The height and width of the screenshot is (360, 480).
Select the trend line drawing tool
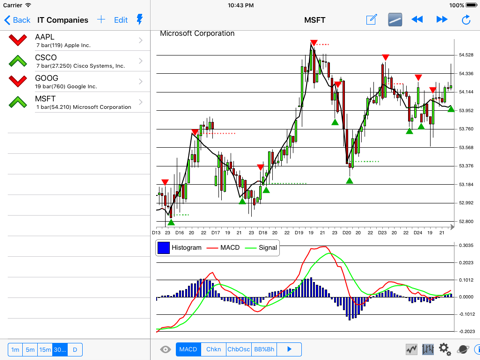(395, 20)
